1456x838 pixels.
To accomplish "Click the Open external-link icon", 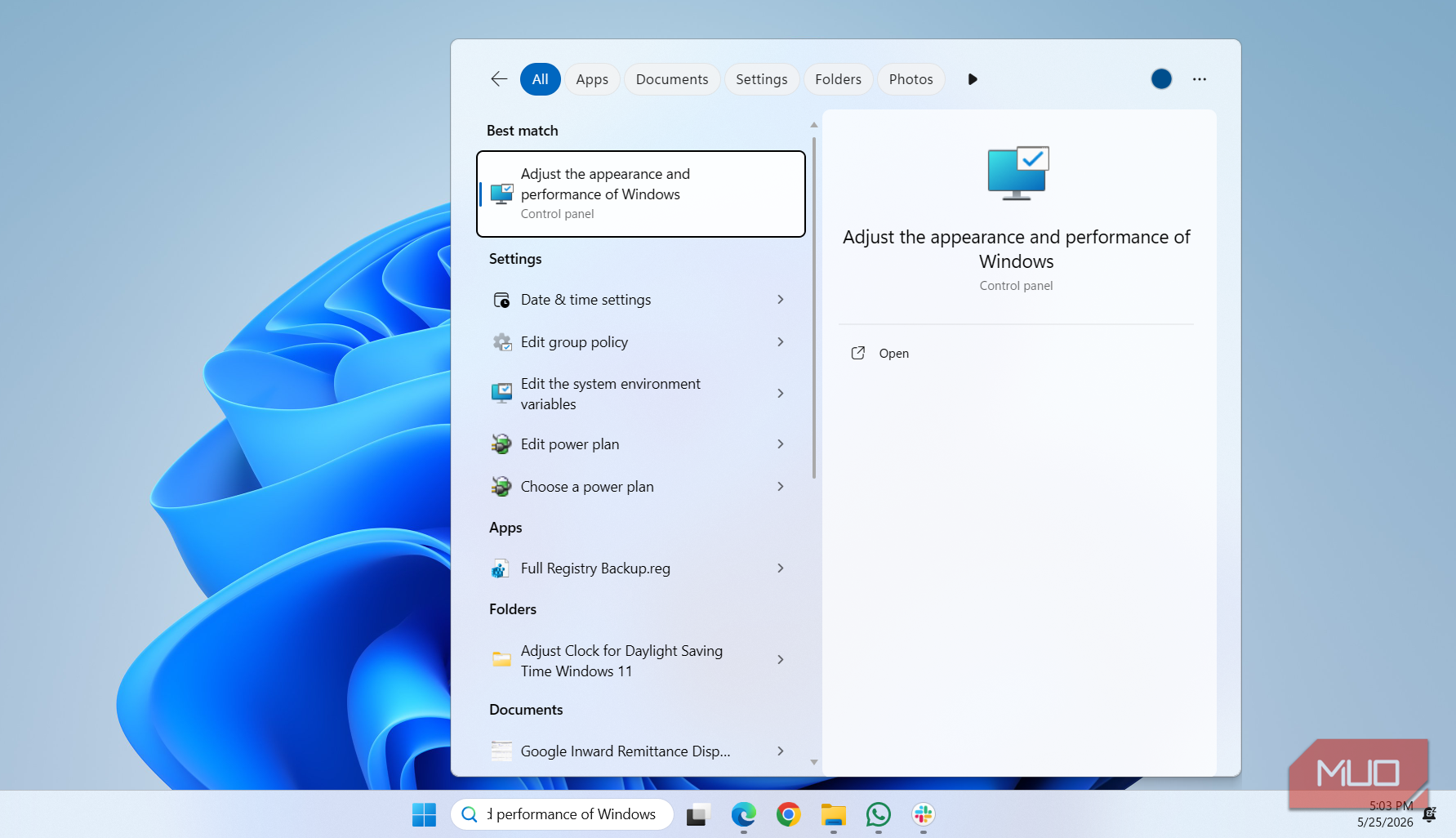I will point(857,353).
